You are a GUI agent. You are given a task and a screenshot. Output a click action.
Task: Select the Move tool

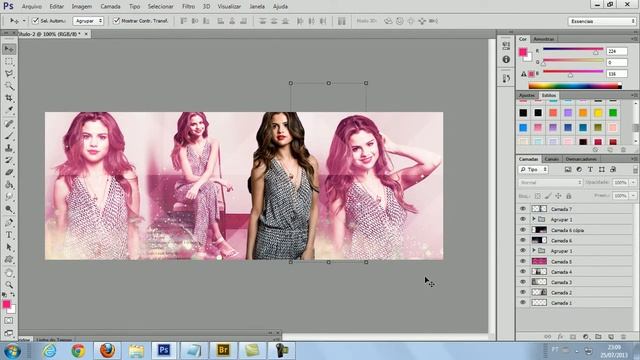point(9,49)
